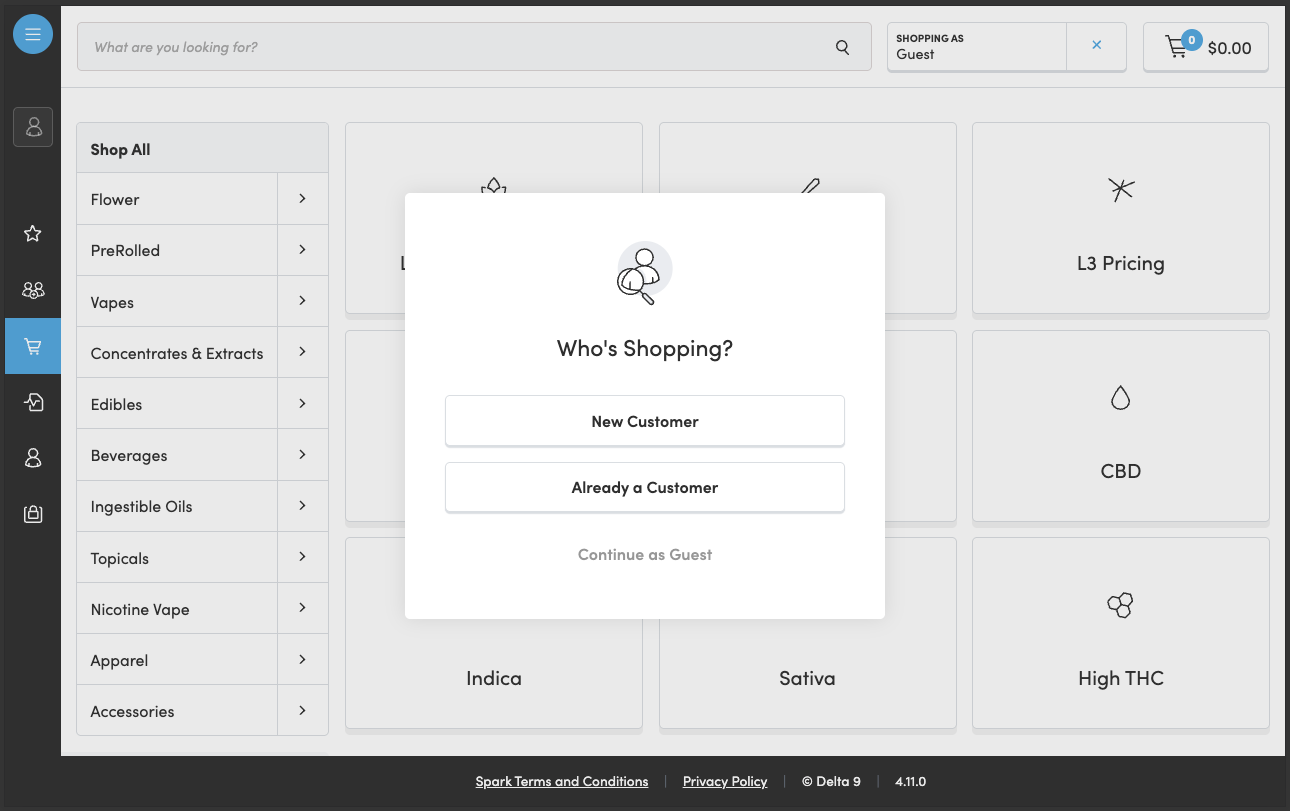
Task: Open the Beverages category
Action: tap(129, 455)
